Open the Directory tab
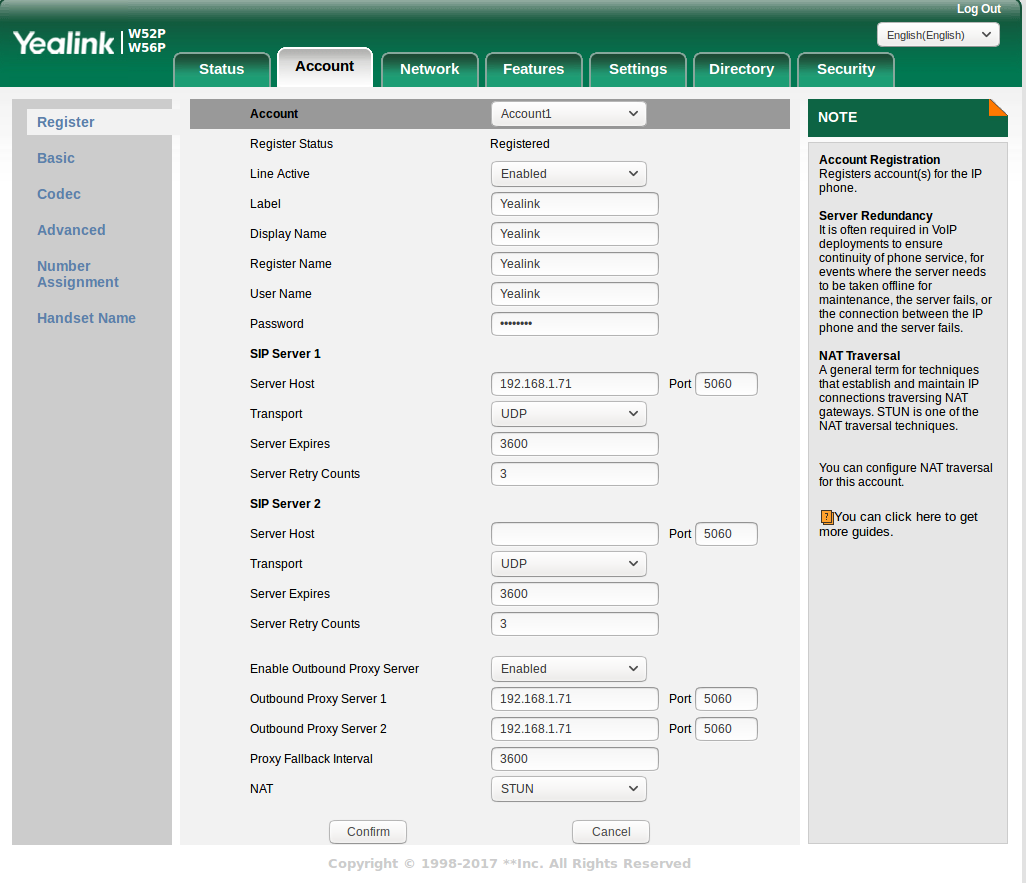1026x883 pixels. 741,69
